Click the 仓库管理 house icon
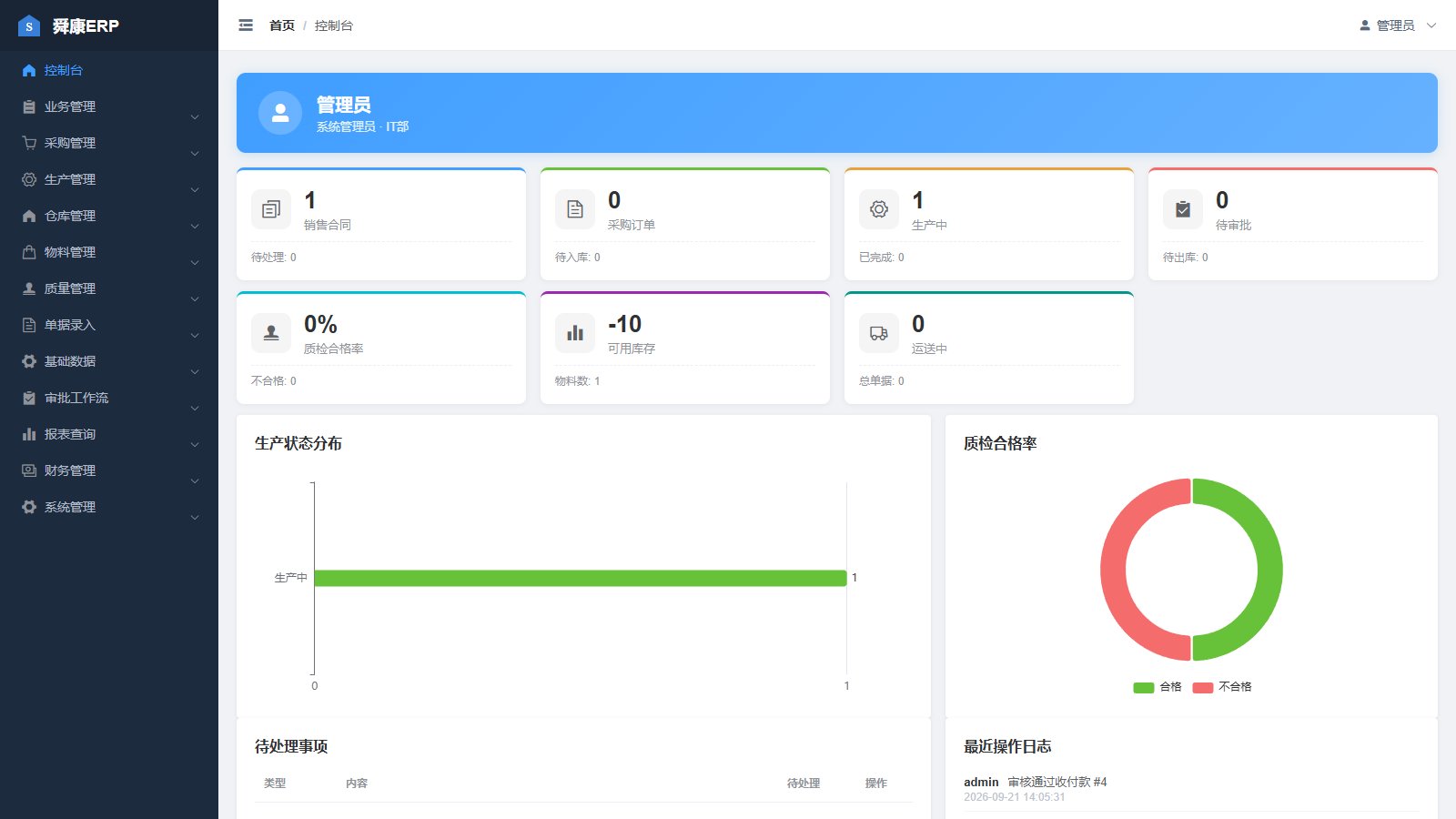The width and height of the screenshot is (1456, 819). [x=29, y=216]
